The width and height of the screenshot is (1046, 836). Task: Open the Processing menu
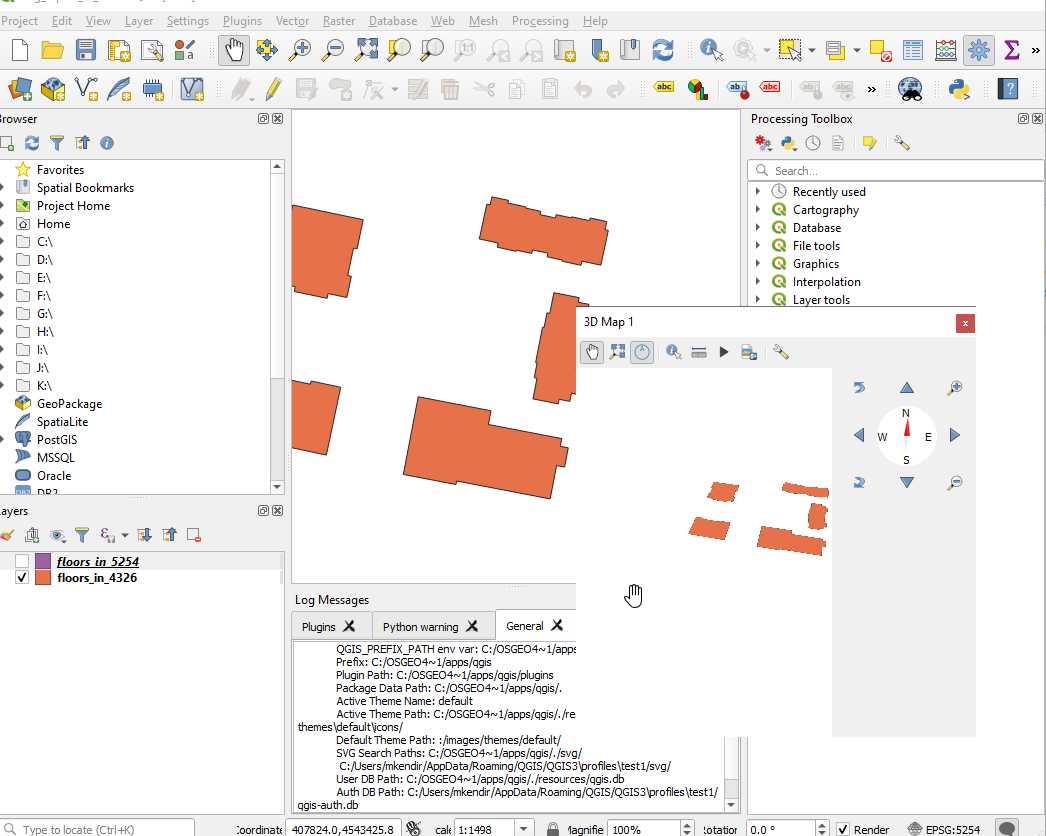540,20
